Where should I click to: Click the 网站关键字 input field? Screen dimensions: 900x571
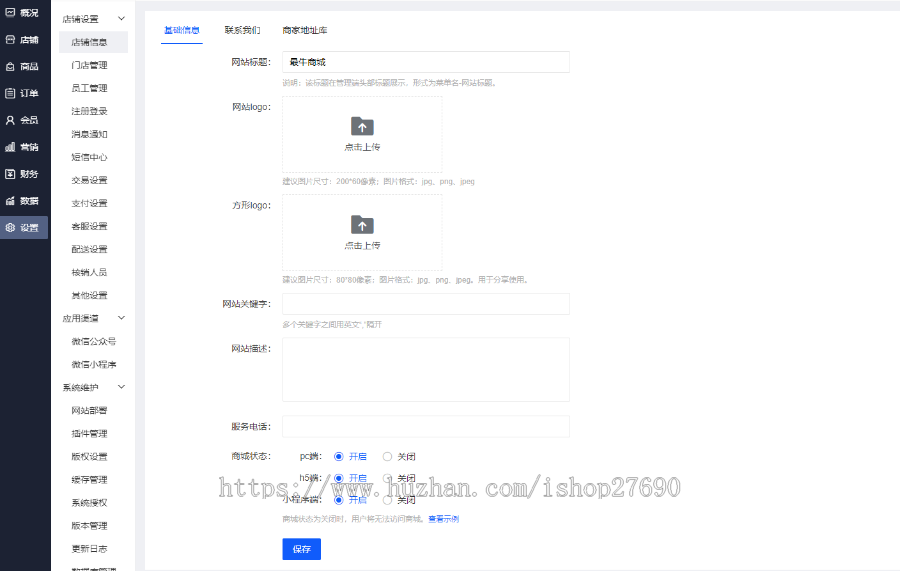[426, 304]
